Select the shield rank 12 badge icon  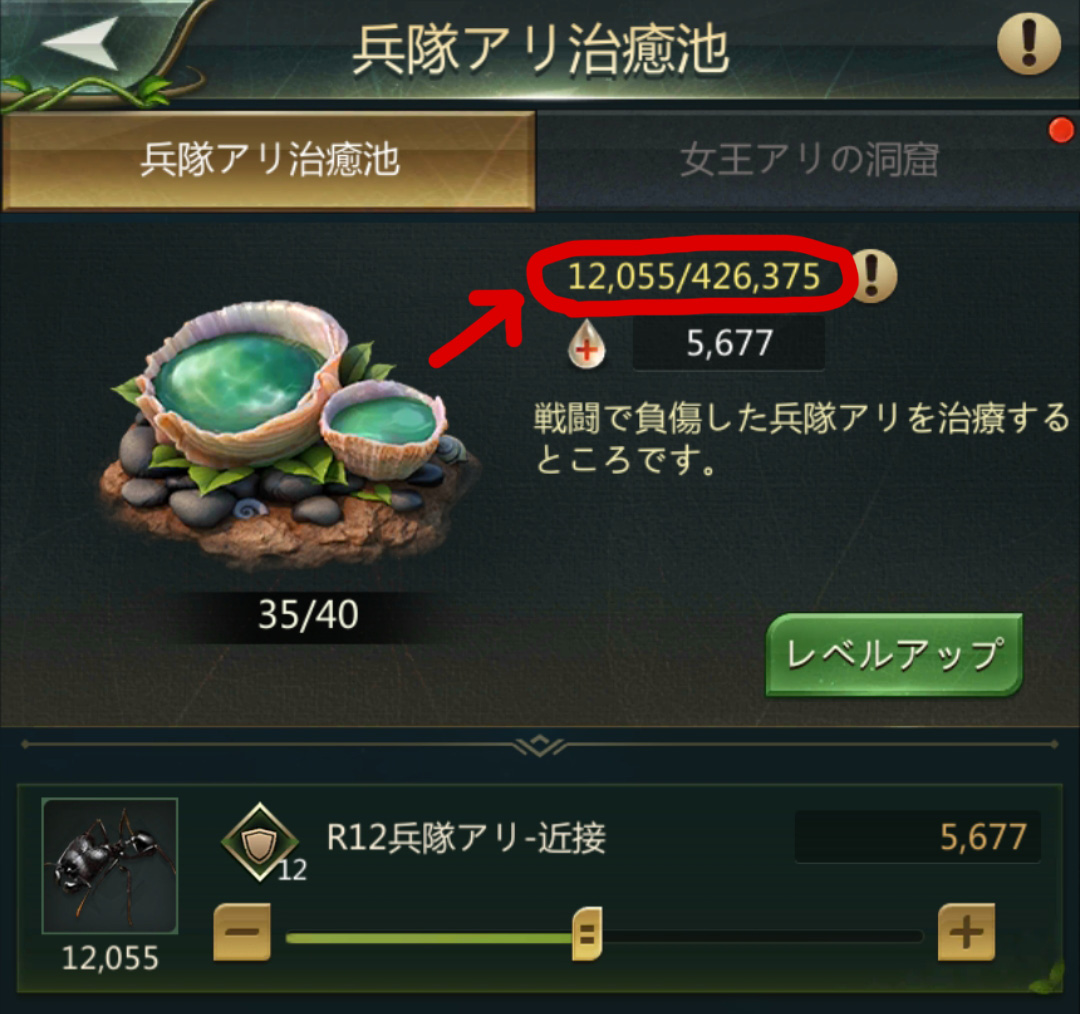(260, 842)
